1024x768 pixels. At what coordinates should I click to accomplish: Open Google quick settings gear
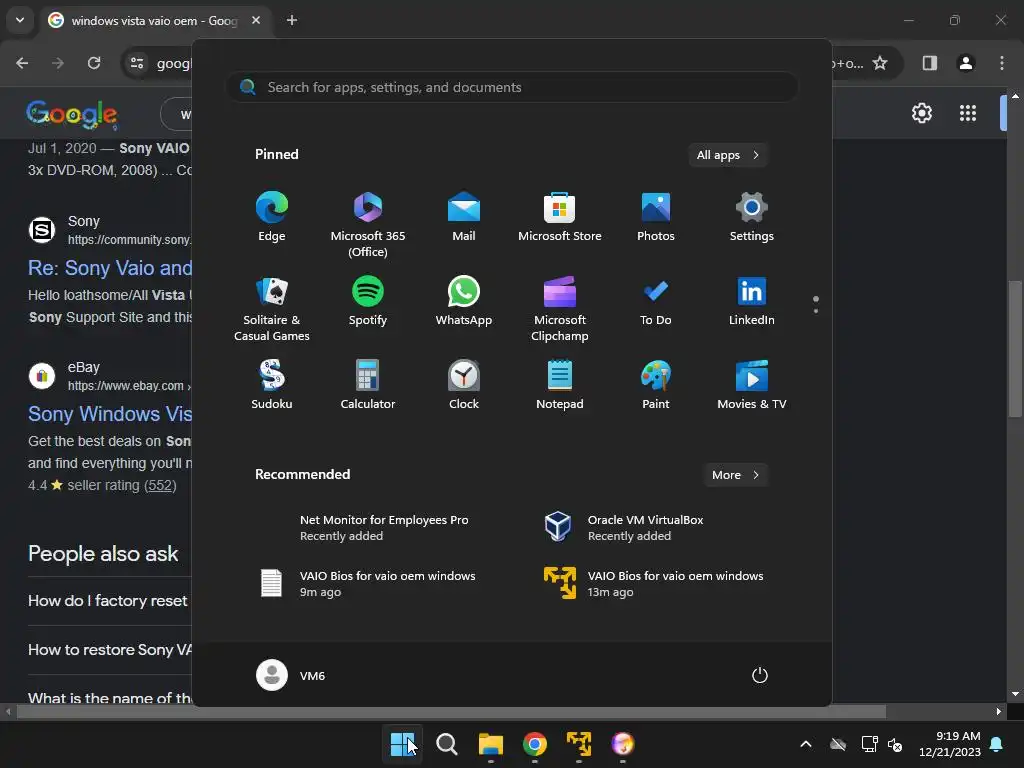click(x=922, y=113)
